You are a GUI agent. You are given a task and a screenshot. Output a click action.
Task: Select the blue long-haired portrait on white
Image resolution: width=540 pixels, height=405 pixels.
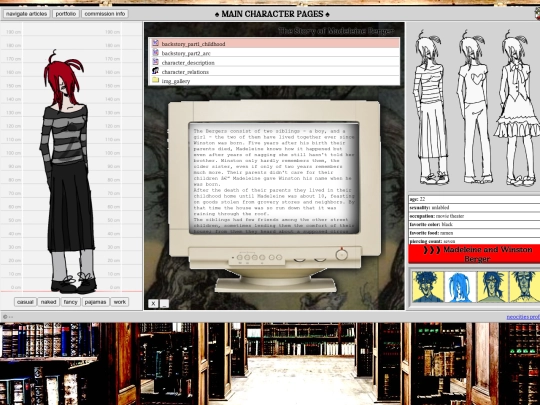pyautogui.click(x=460, y=287)
